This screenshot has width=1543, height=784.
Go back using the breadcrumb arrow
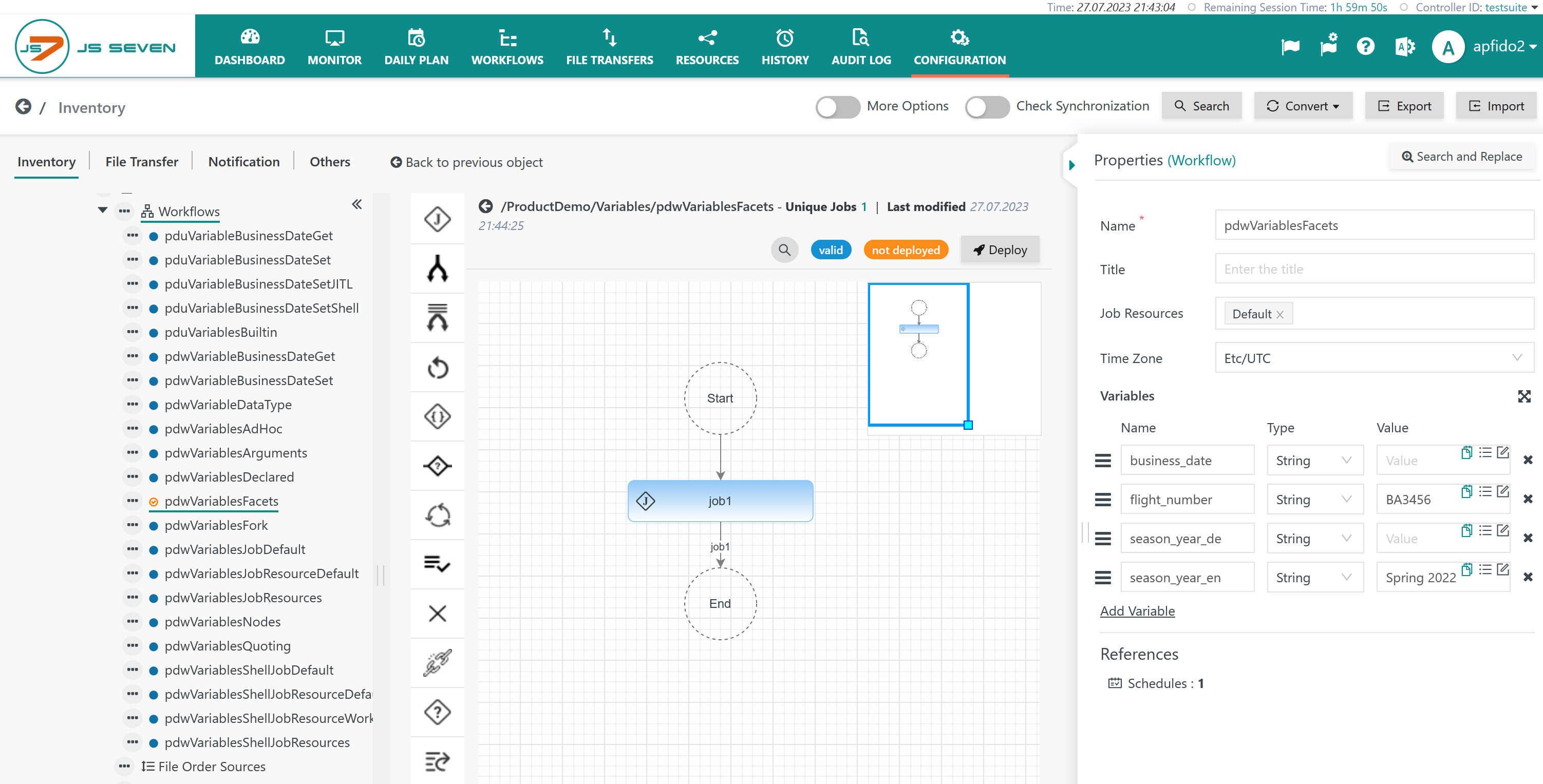coord(23,107)
